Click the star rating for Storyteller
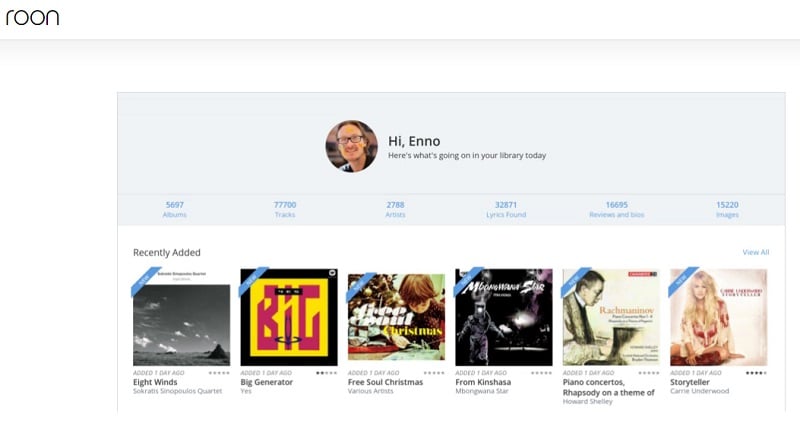Screen dimensions: 800x429 pos(756,372)
